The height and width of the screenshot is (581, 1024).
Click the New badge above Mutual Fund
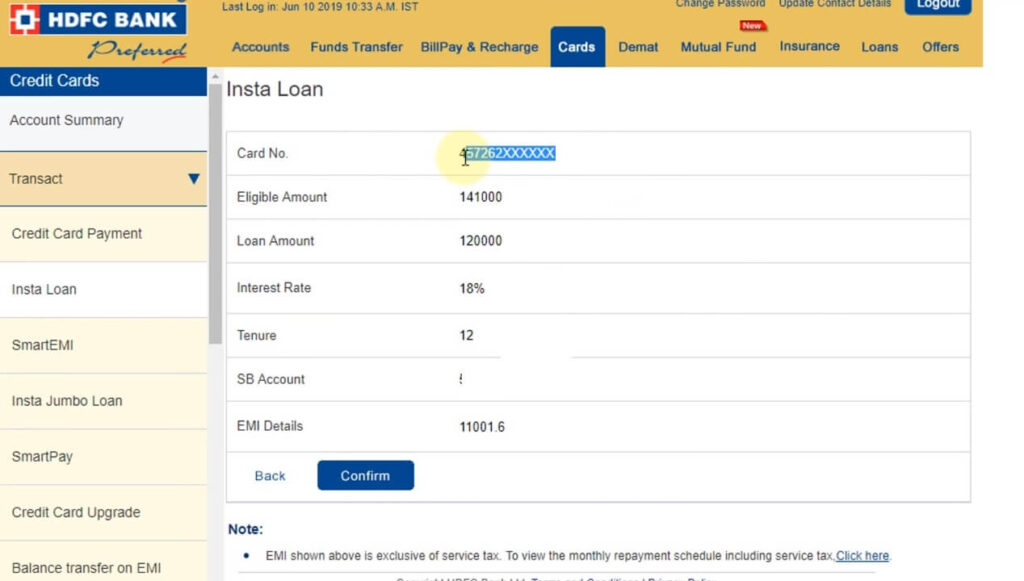click(752, 25)
